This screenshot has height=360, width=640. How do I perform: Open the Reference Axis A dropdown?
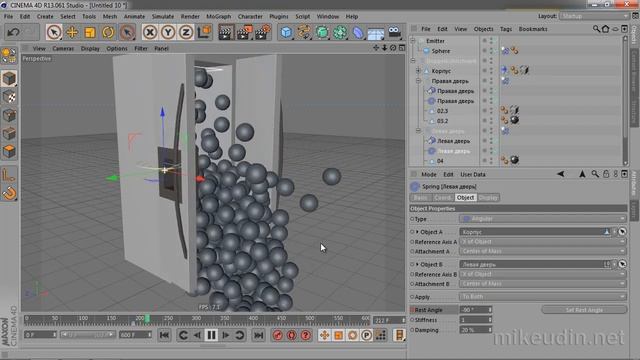(x=543, y=242)
